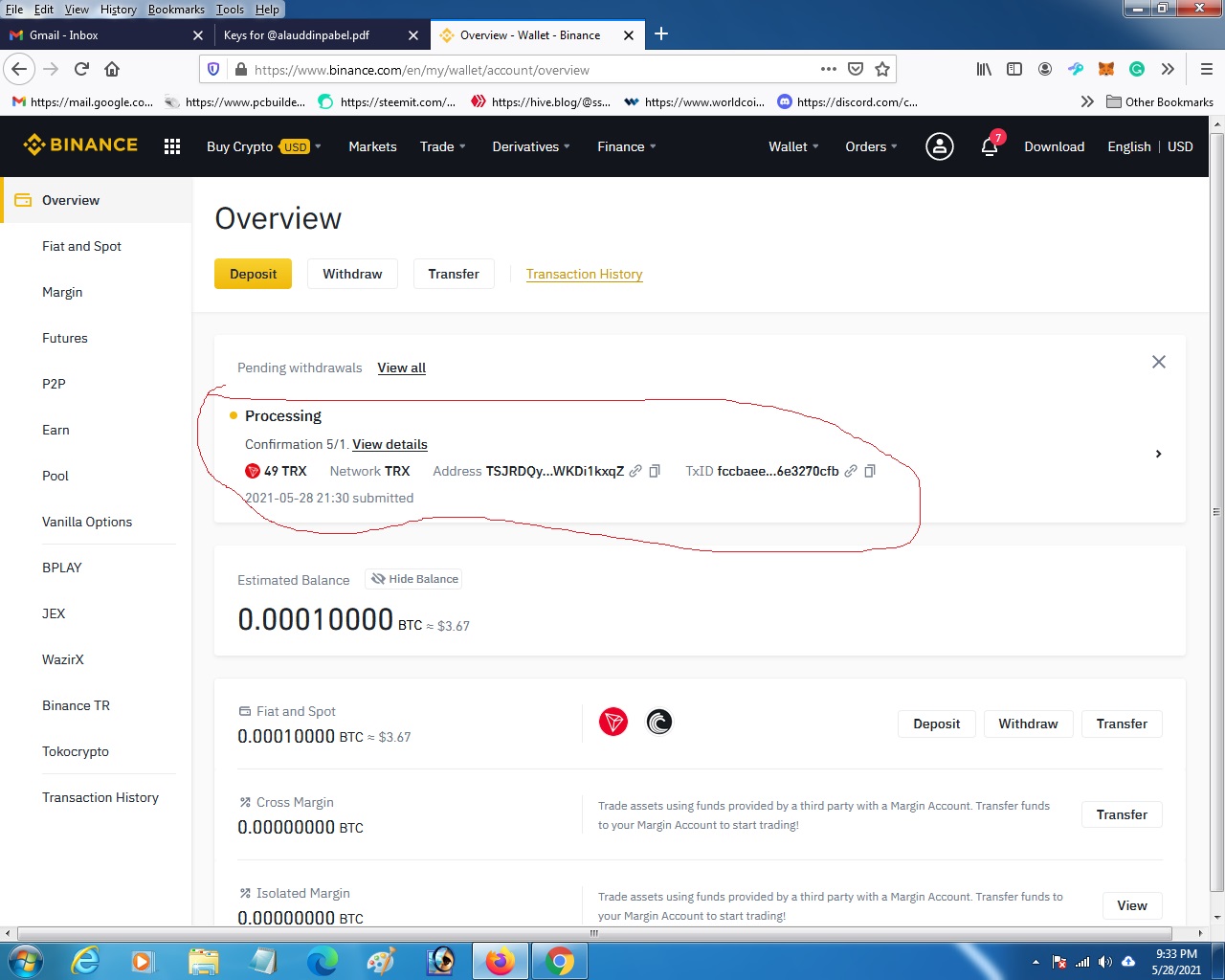
Task: Close the pending withdrawals panel
Action: tap(1158, 362)
